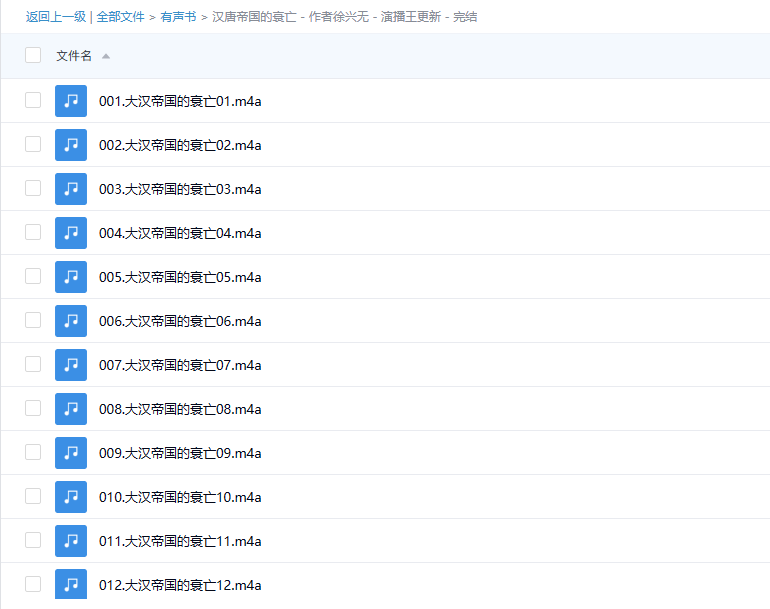Open file name 007.大汉帝国的衰亡07.m4a
This screenshot has height=609, width=770.
point(180,365)
